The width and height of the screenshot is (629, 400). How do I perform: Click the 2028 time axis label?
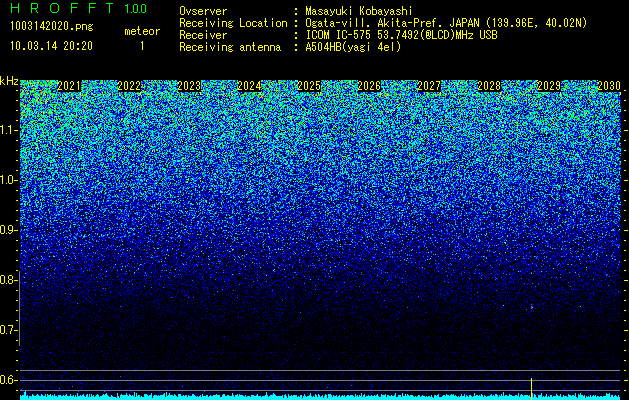489,86
